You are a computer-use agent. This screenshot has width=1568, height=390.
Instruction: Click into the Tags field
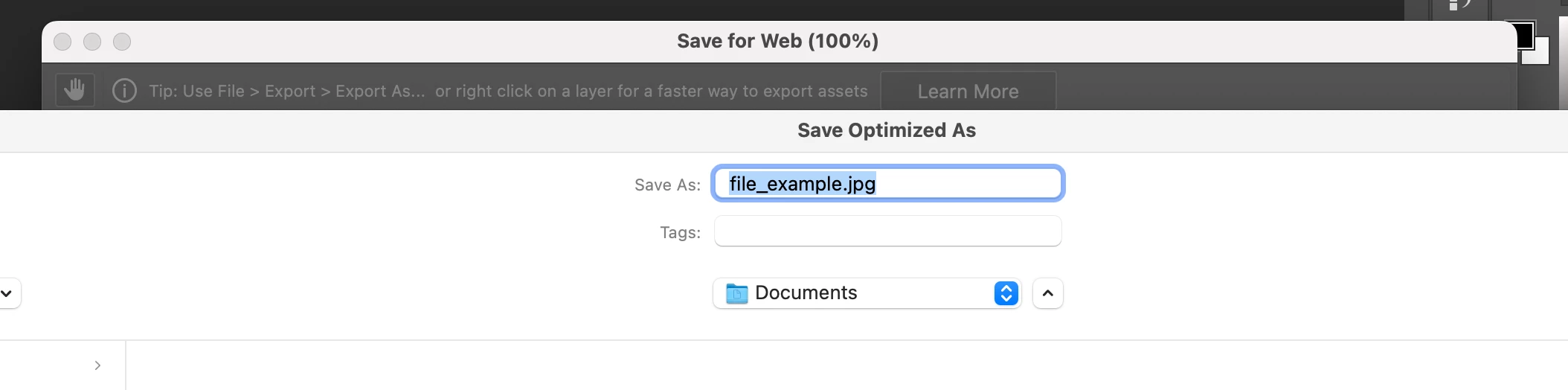tap(887, 231)
